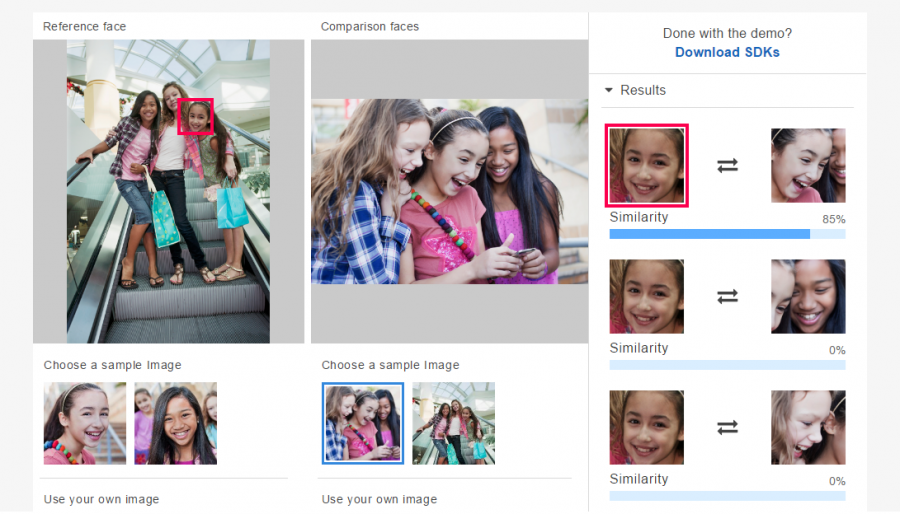Click 'Choose a sample Image' under reference face
The image size is (900, 514).
coord(112,365)
